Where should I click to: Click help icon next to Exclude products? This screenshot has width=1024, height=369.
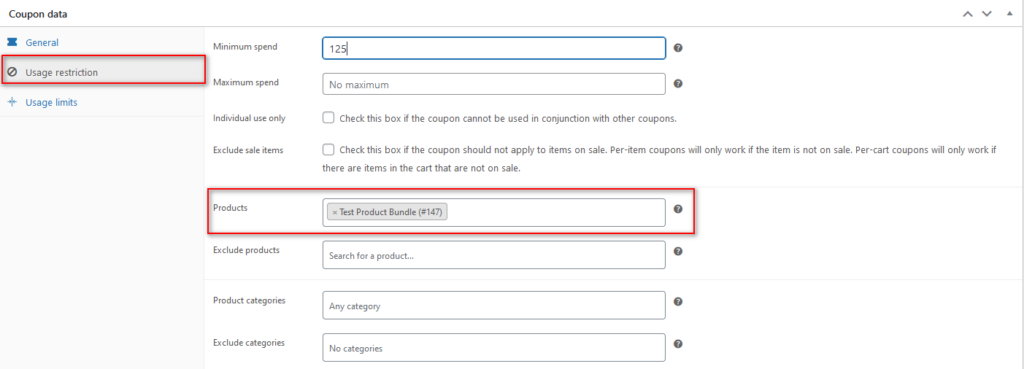678,251
